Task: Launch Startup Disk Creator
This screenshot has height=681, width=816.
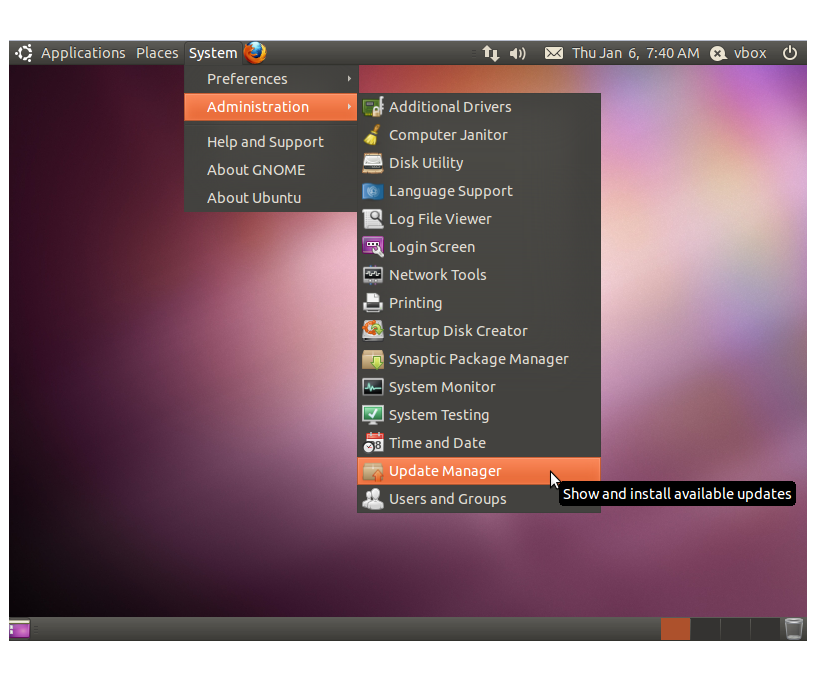Action: [x=479, y=331]
